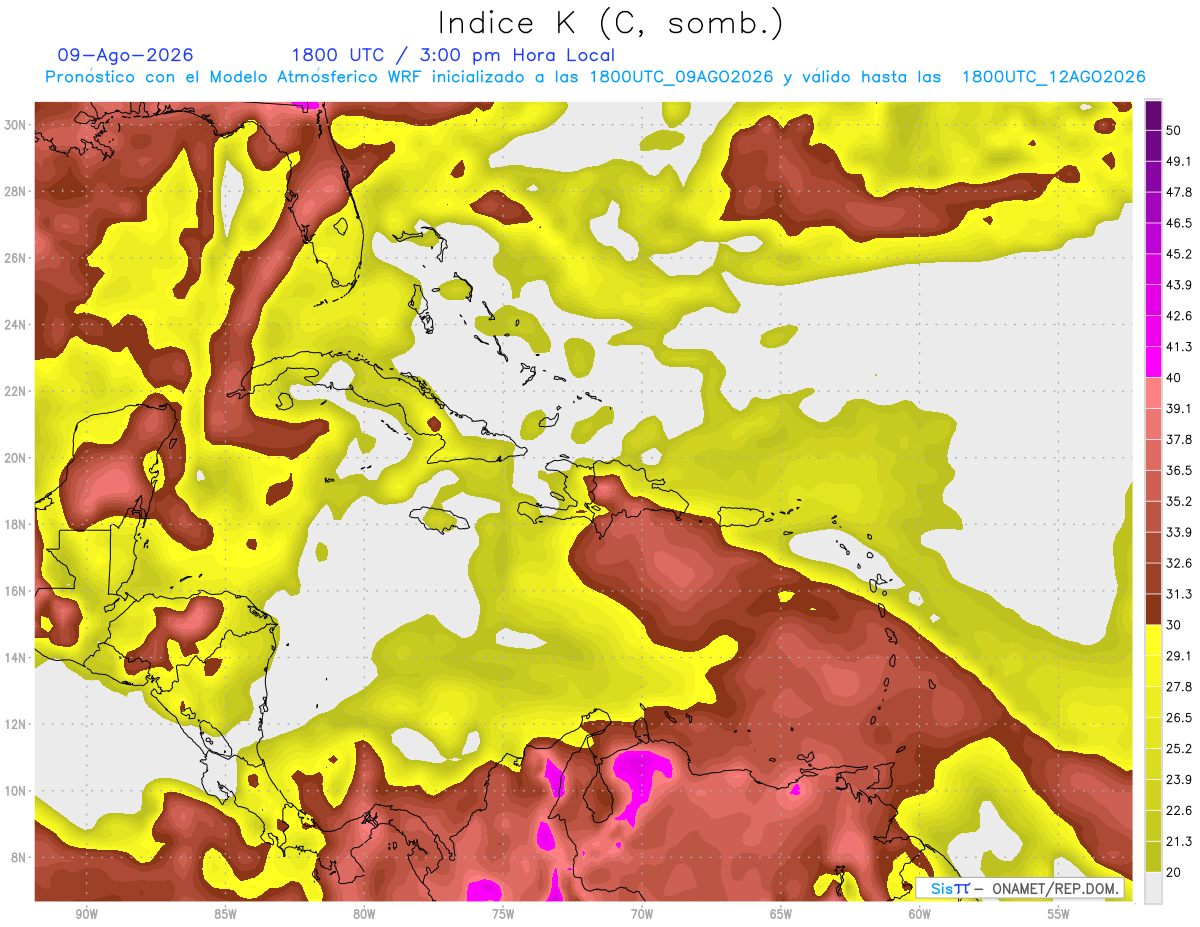Click the colorbar value label 49.1

(x=1179, y=161)
